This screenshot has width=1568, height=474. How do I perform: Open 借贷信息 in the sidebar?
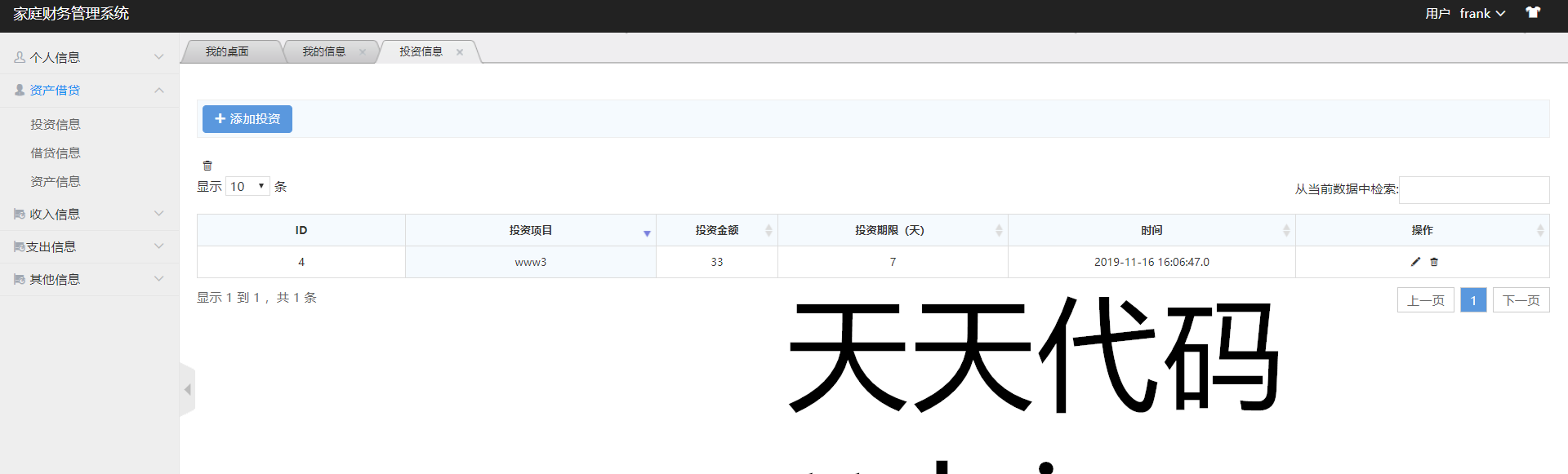pyautogui.click(x=56, y=153)
